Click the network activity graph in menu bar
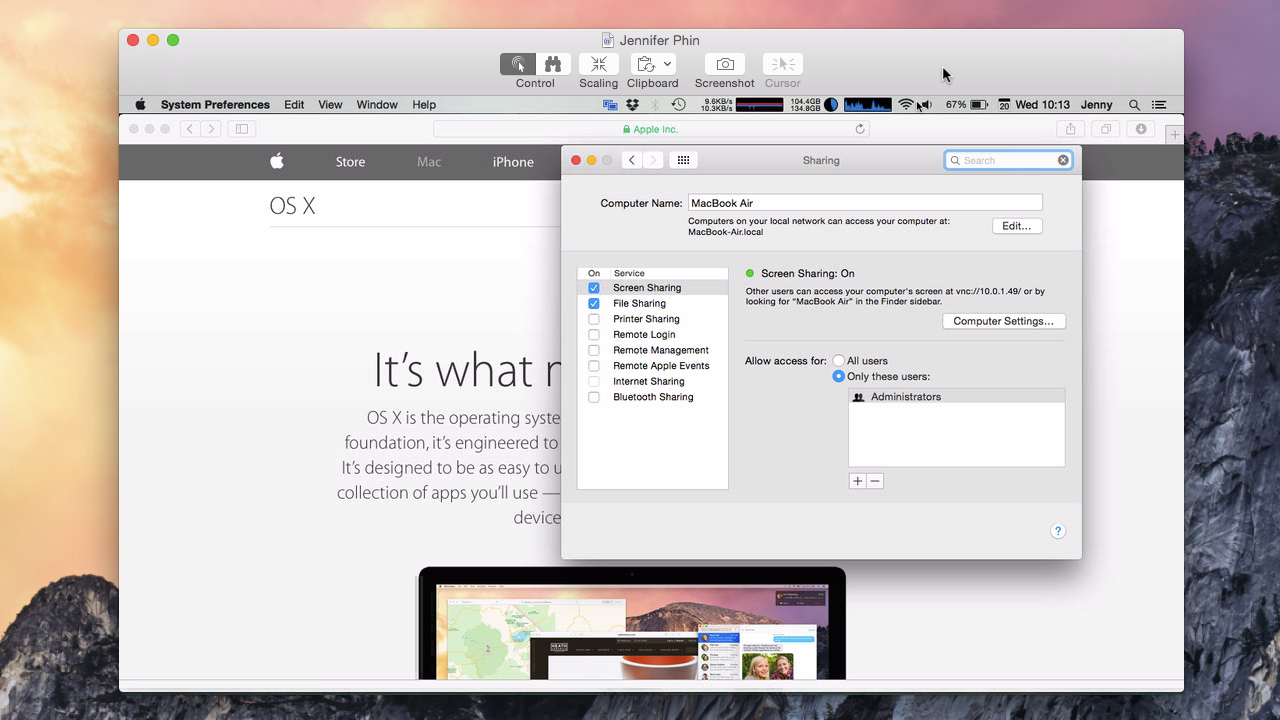The image size is (1280, 720). tap(759, 105)
